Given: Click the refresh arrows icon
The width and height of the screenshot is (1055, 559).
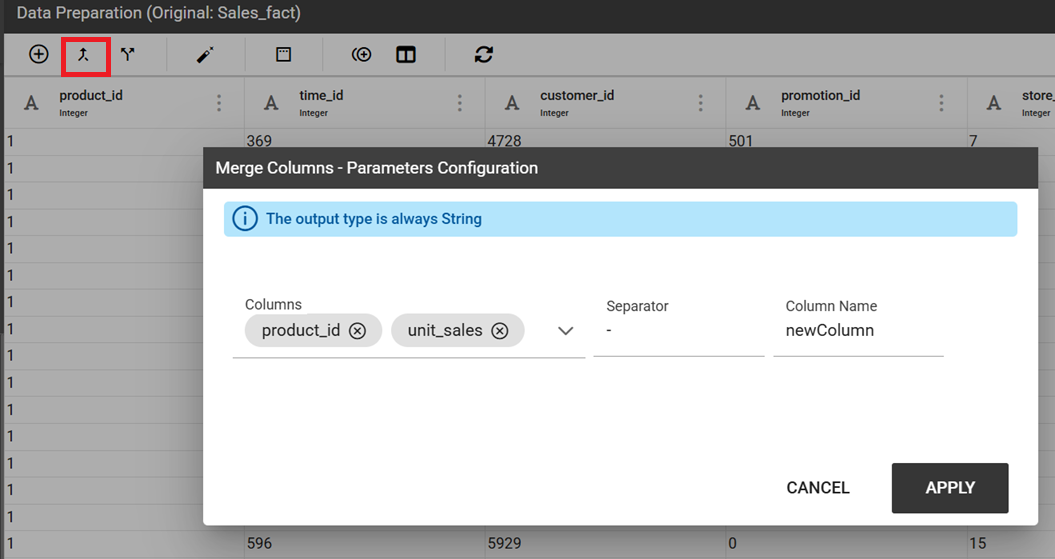Looking at the screenshot, I should (x=484, y=54).
